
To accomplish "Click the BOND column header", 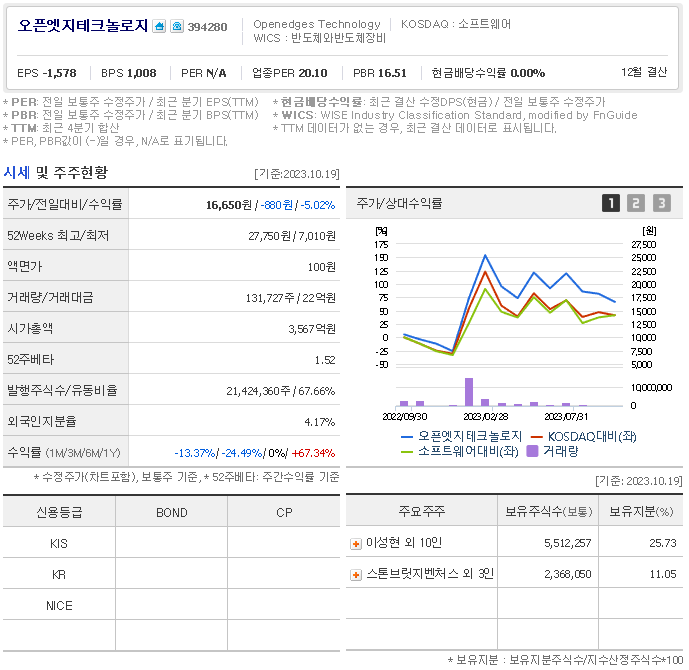I will (x=172, y=512).
